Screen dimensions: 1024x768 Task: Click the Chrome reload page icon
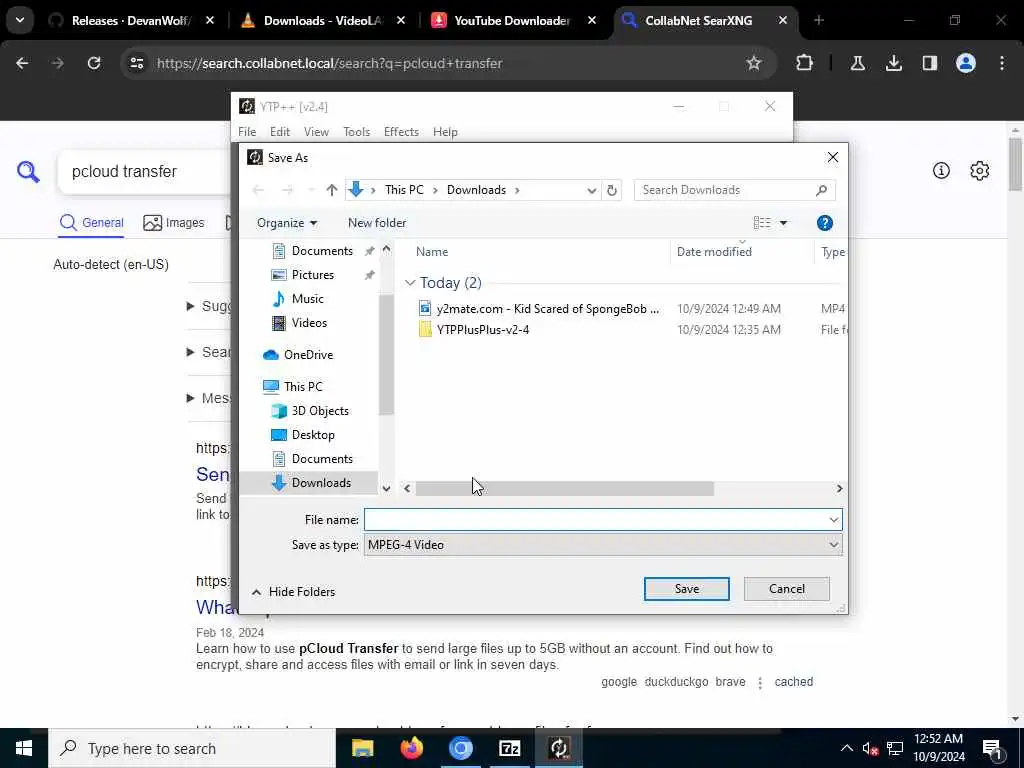click(x=94, y=63)
